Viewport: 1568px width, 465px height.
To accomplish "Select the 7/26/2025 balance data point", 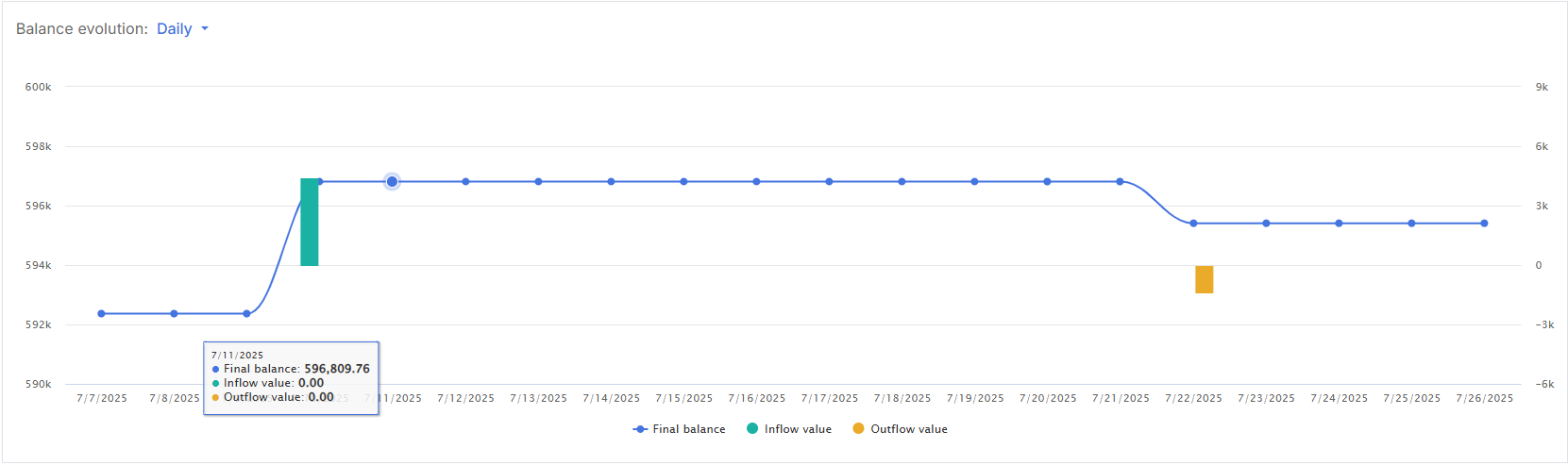I will pos(1484,224).
